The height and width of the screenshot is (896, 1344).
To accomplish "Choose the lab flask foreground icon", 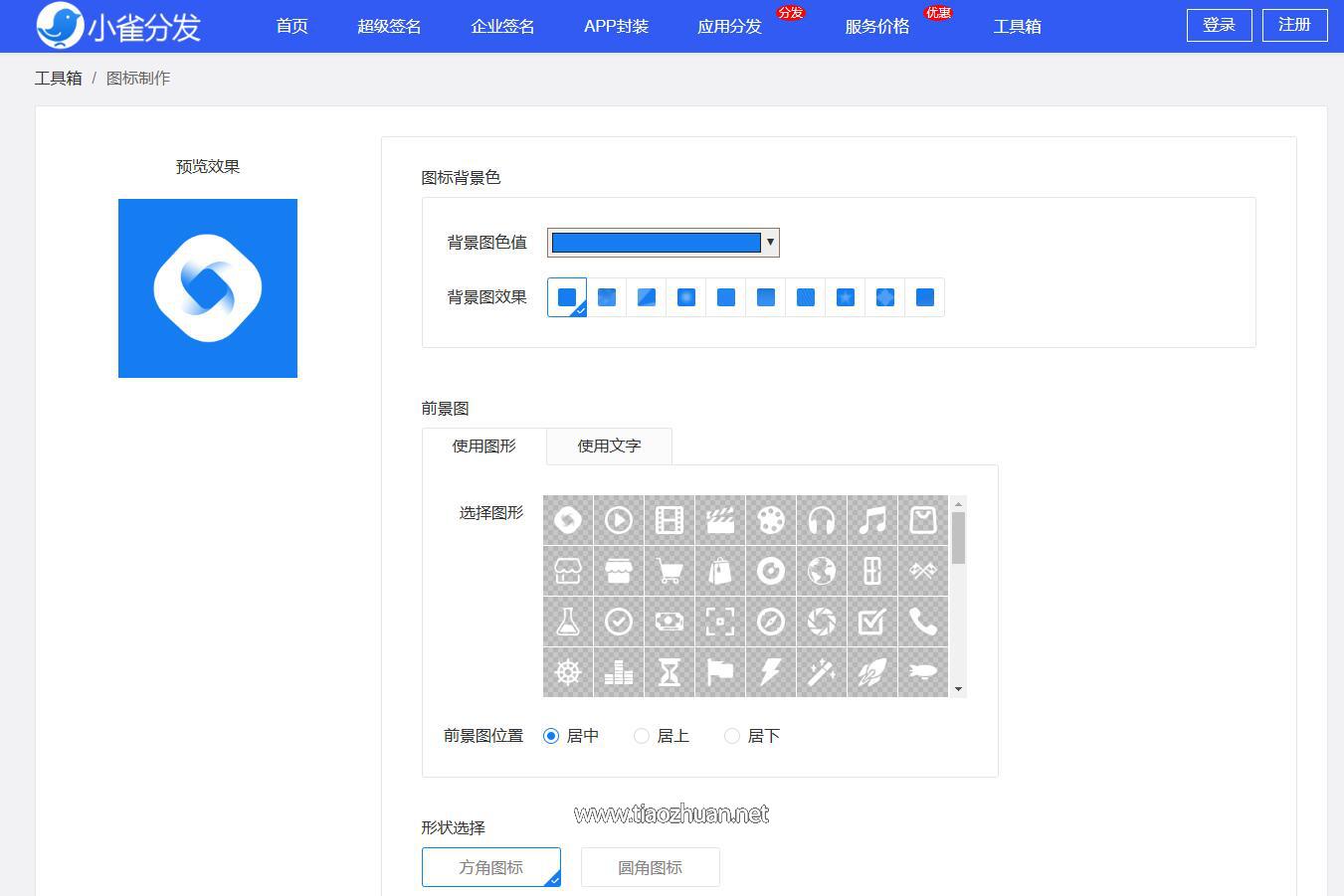I will pyautogui.click(x=568, y=622).
